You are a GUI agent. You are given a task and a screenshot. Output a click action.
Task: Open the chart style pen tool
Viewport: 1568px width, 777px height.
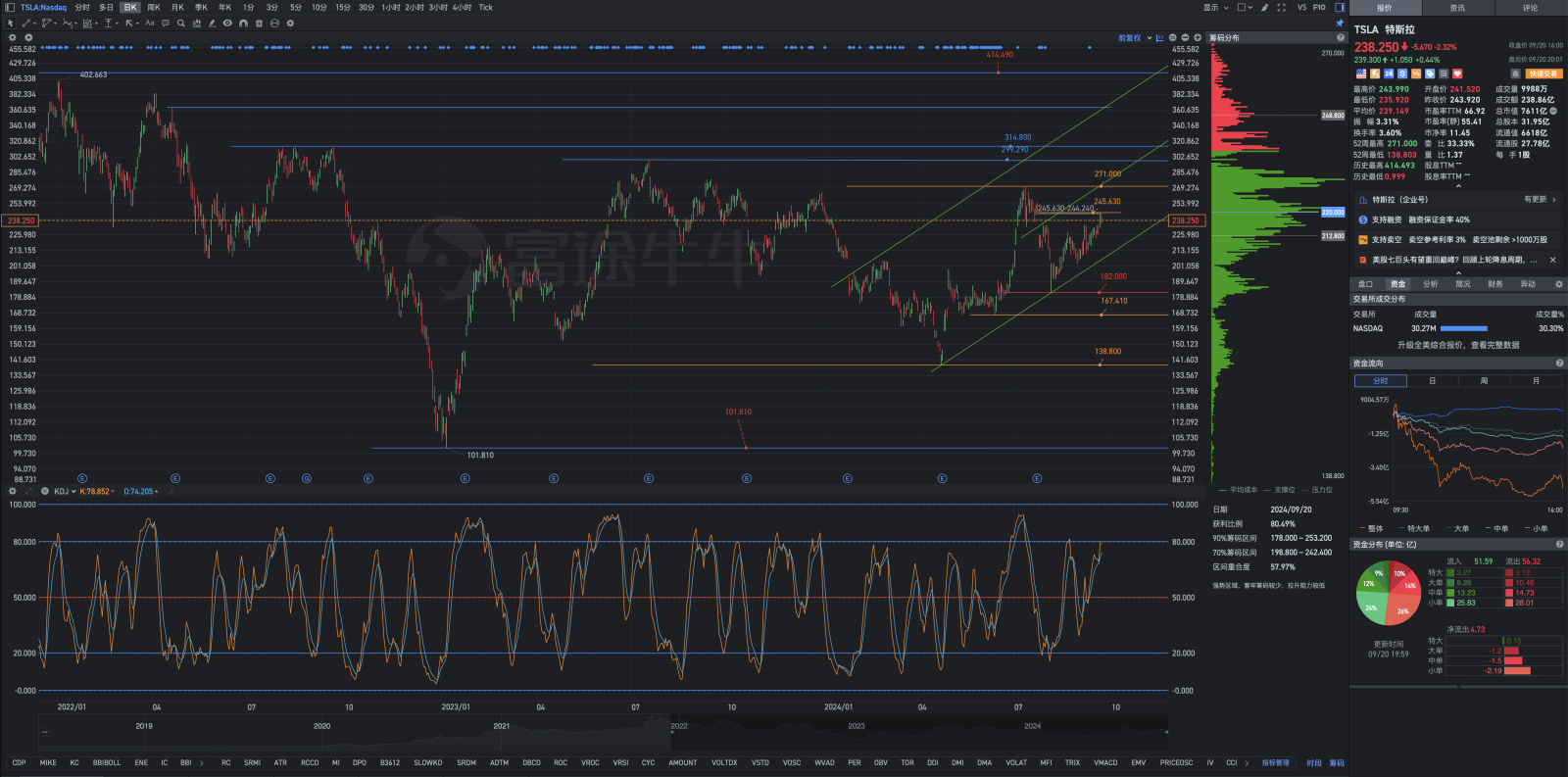point(1264,7)
